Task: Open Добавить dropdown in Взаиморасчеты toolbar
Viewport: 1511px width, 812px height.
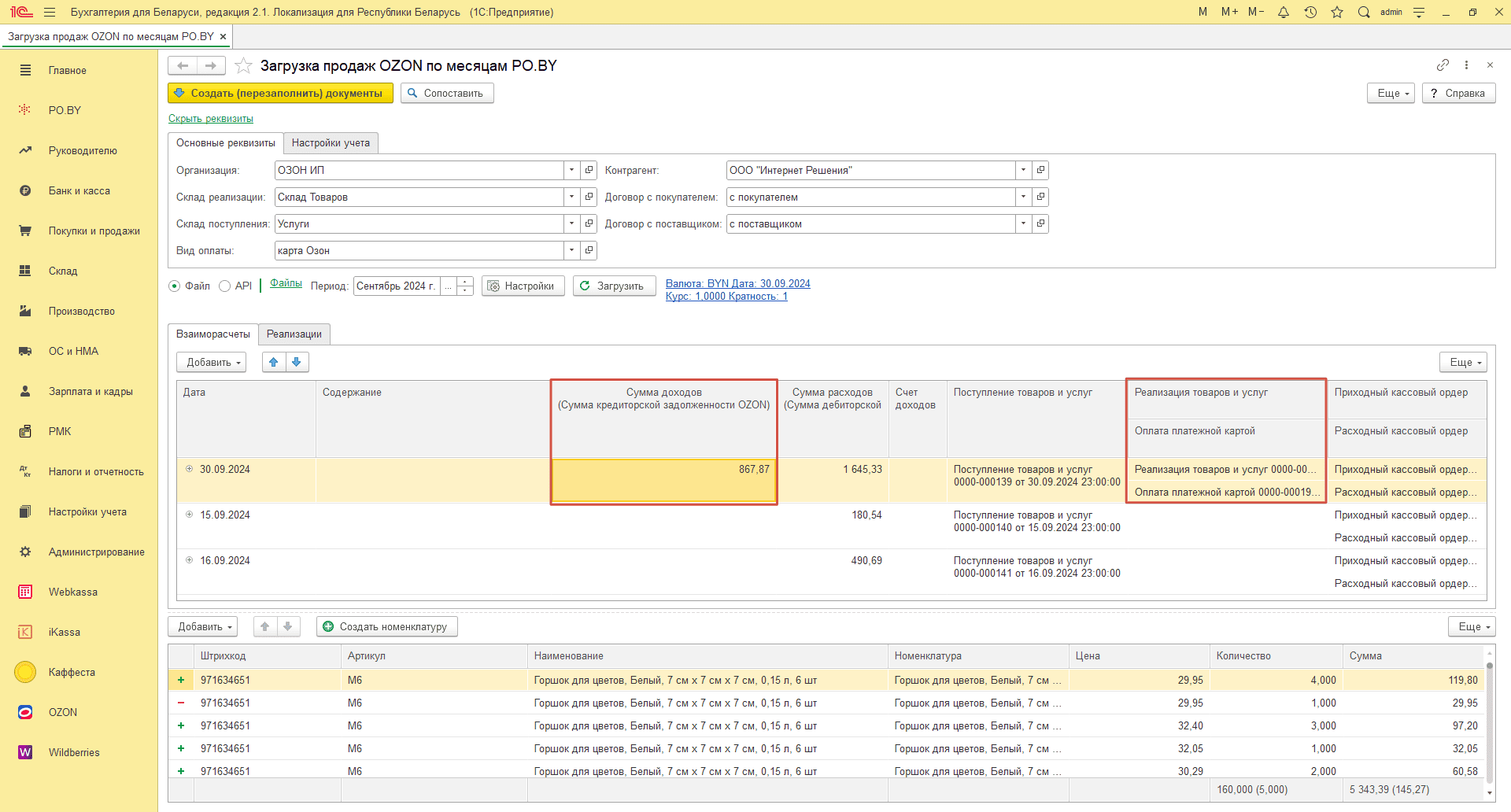Action: pos(212,362)
